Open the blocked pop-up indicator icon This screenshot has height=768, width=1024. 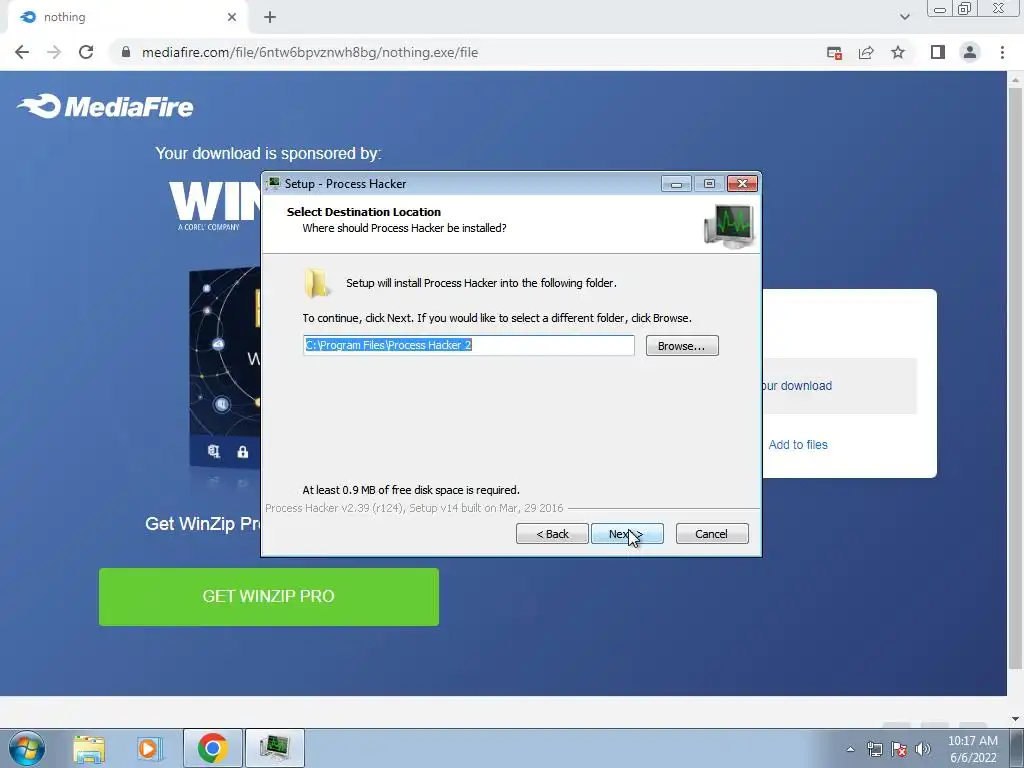pos(834,53)
